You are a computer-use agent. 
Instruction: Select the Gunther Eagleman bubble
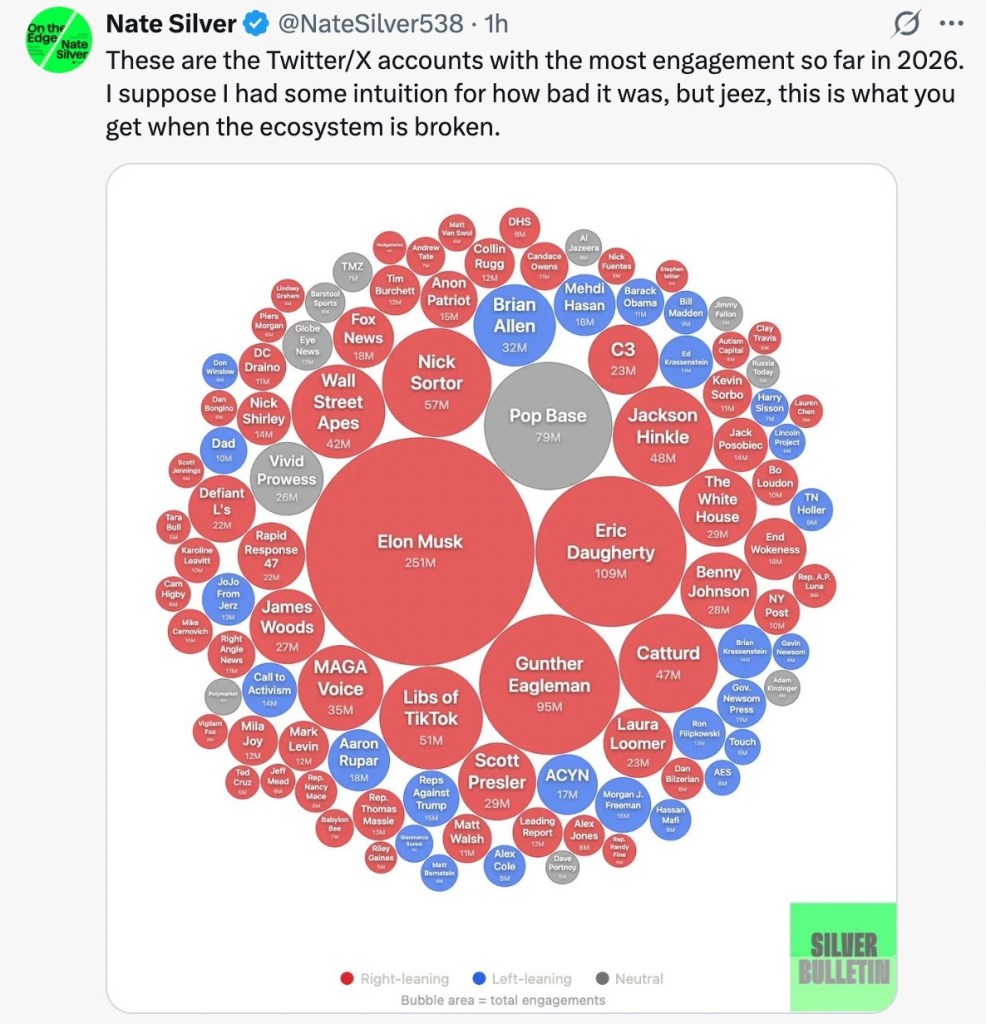click(549, 683)
